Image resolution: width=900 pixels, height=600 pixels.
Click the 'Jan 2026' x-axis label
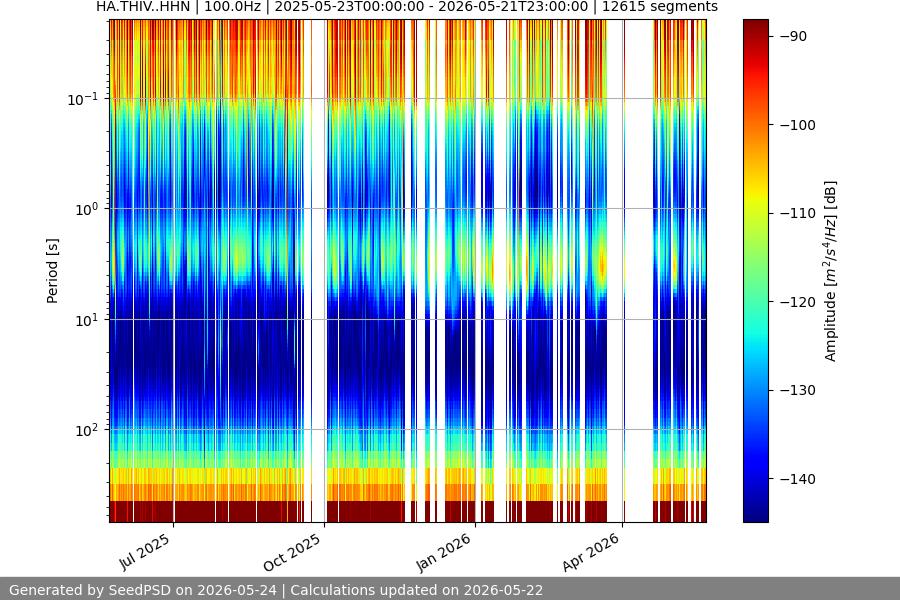443,552
